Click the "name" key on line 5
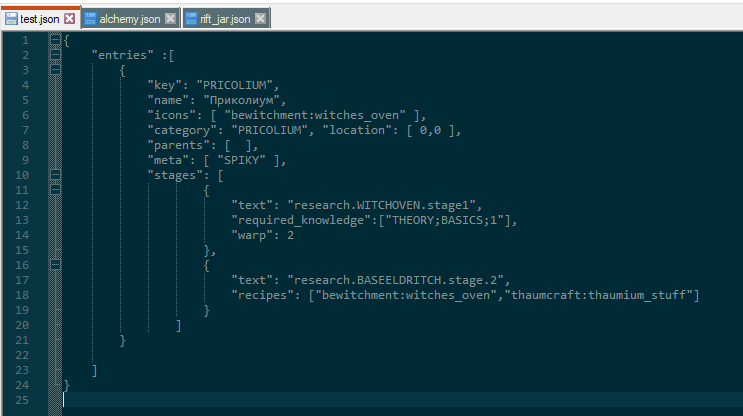743x416 pixels. (x=168, y=100)
